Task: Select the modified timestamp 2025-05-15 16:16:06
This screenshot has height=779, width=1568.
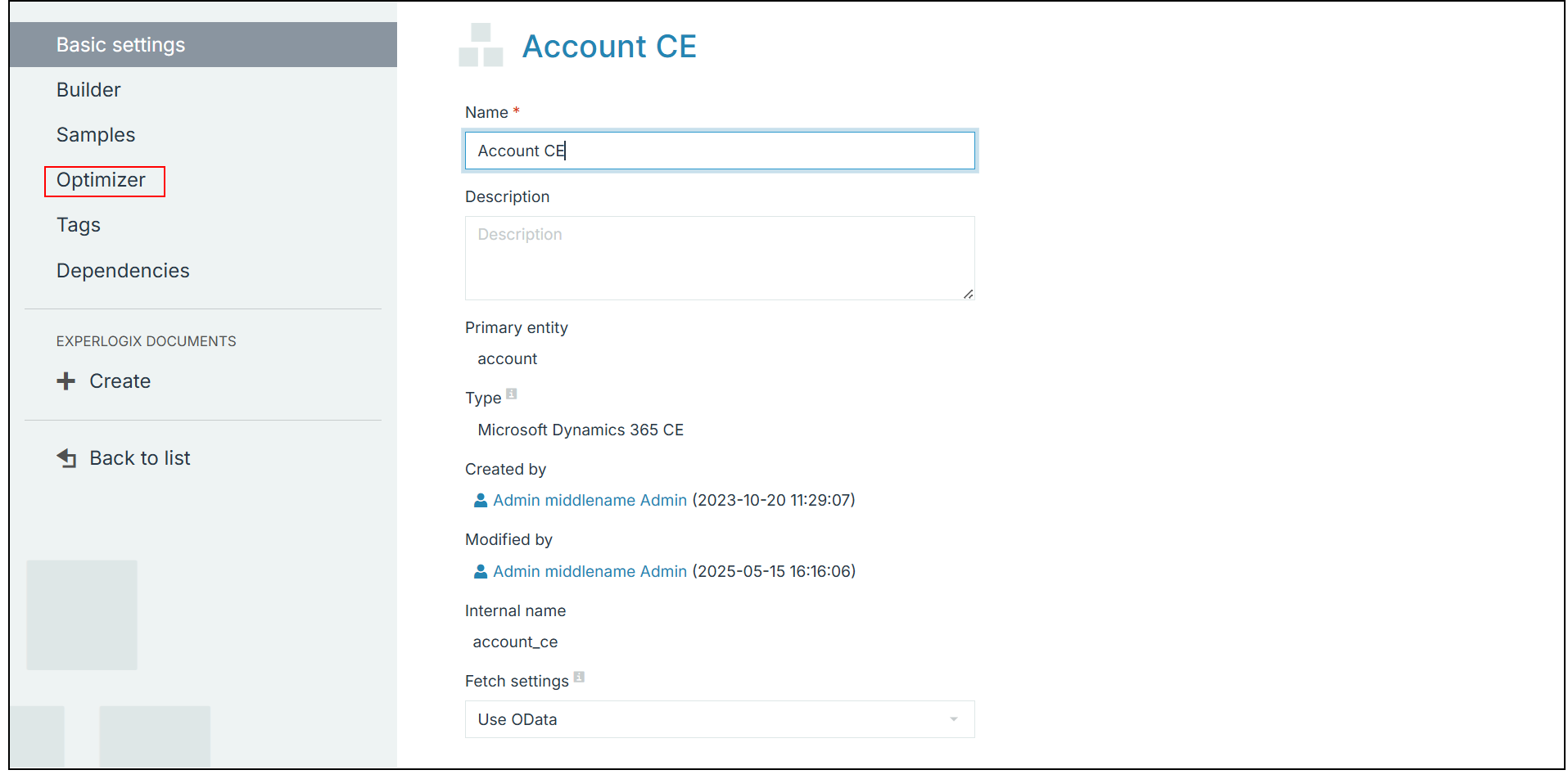Action: (774, 571)
